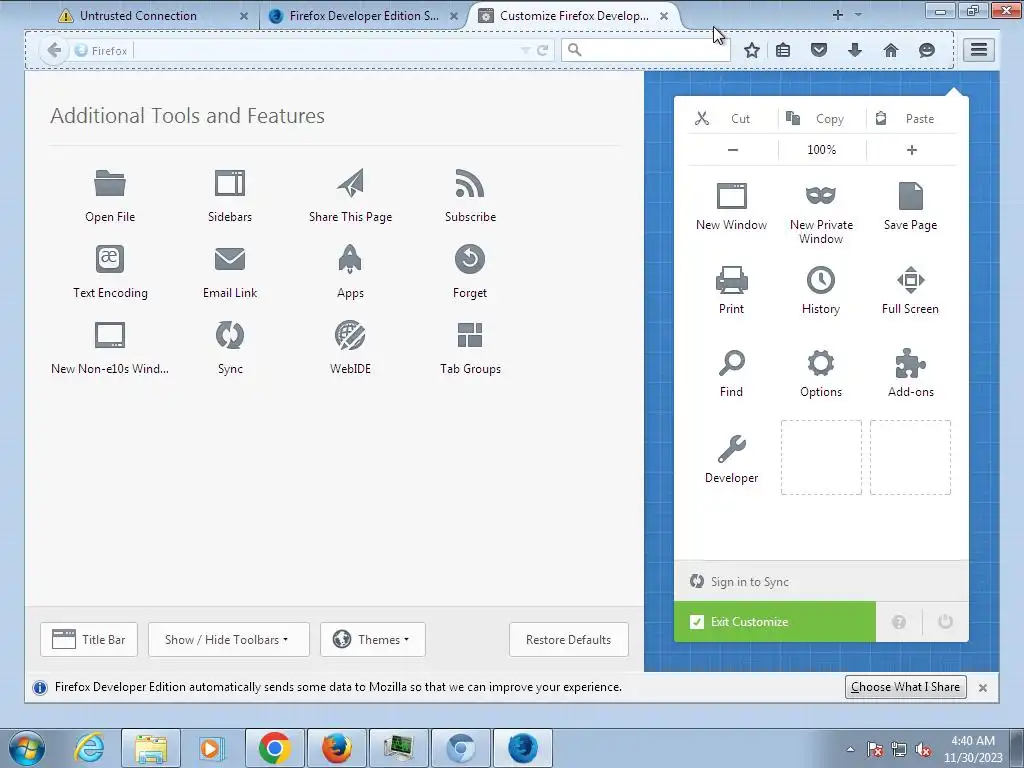Switch to the Firefox Developer Edition tab

click(364, 16)
